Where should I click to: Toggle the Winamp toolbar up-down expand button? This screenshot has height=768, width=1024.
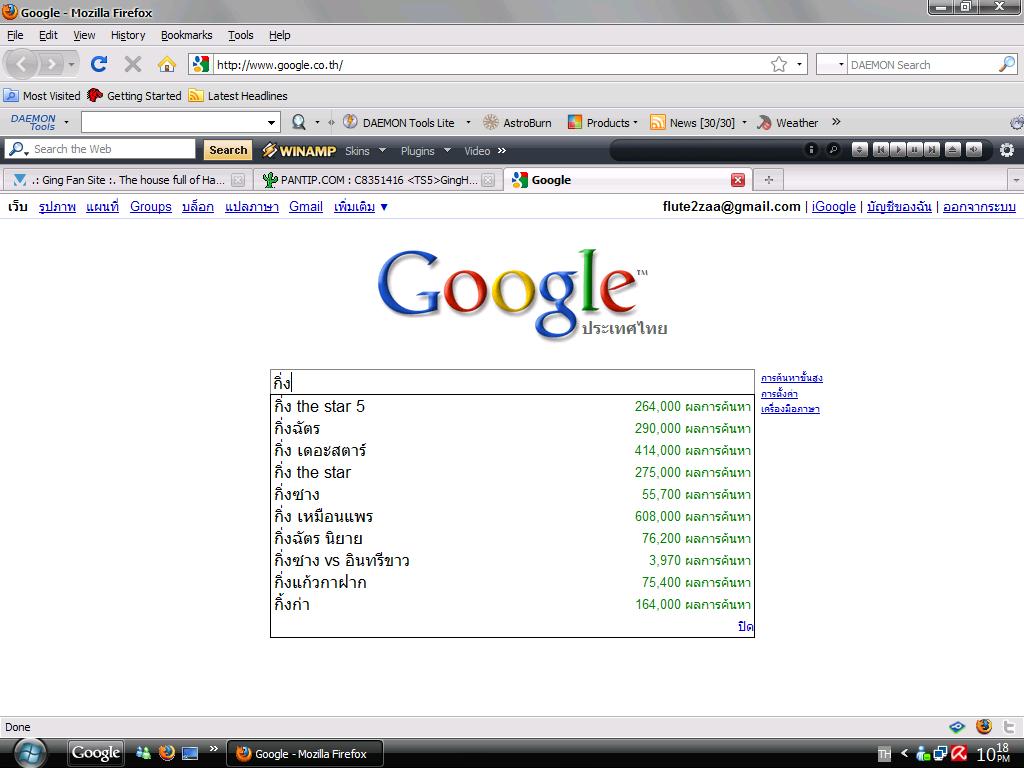coord(860,150)
